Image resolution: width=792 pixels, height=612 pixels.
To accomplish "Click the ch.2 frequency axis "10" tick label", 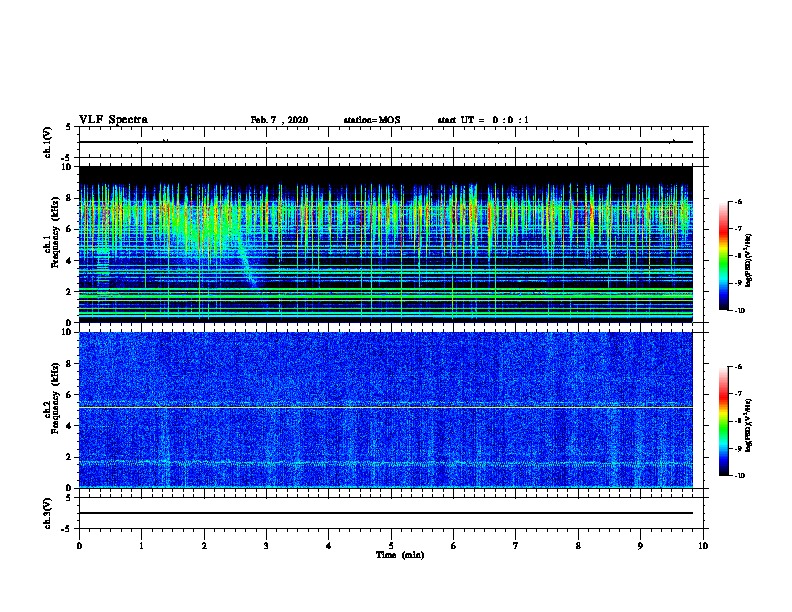I will tap(68, 332).
